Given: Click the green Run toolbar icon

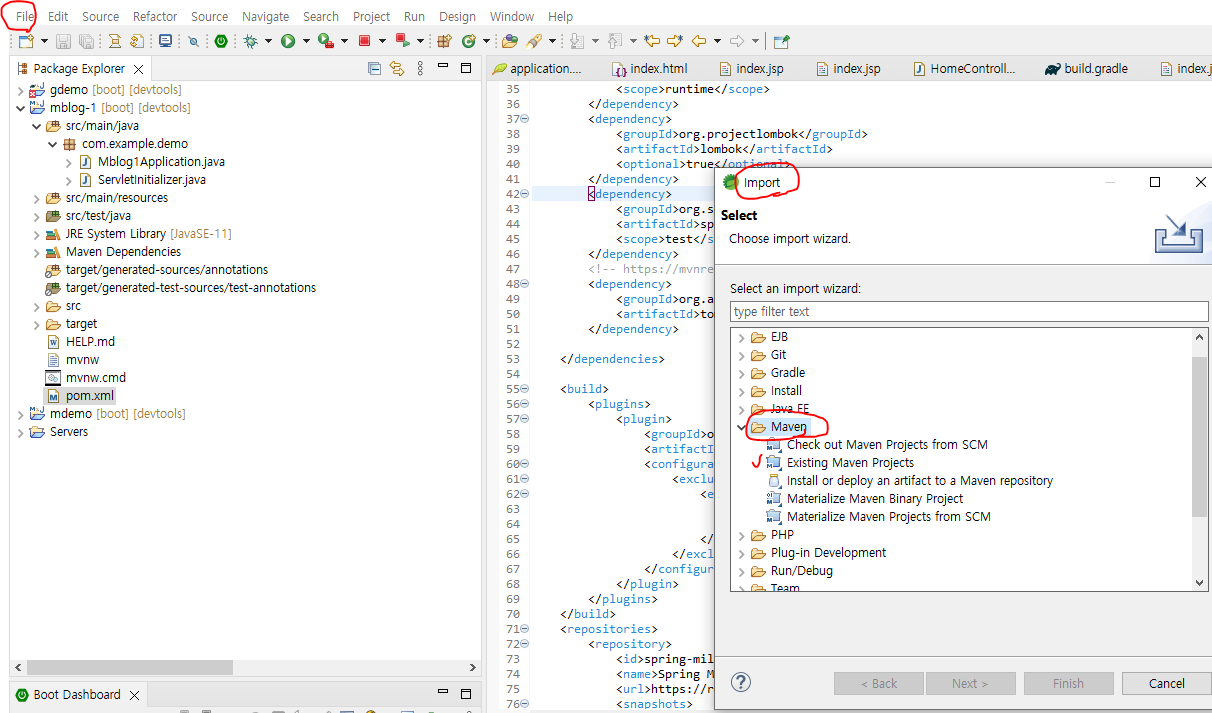Looking at the screenshot, I should click(288, 41).
